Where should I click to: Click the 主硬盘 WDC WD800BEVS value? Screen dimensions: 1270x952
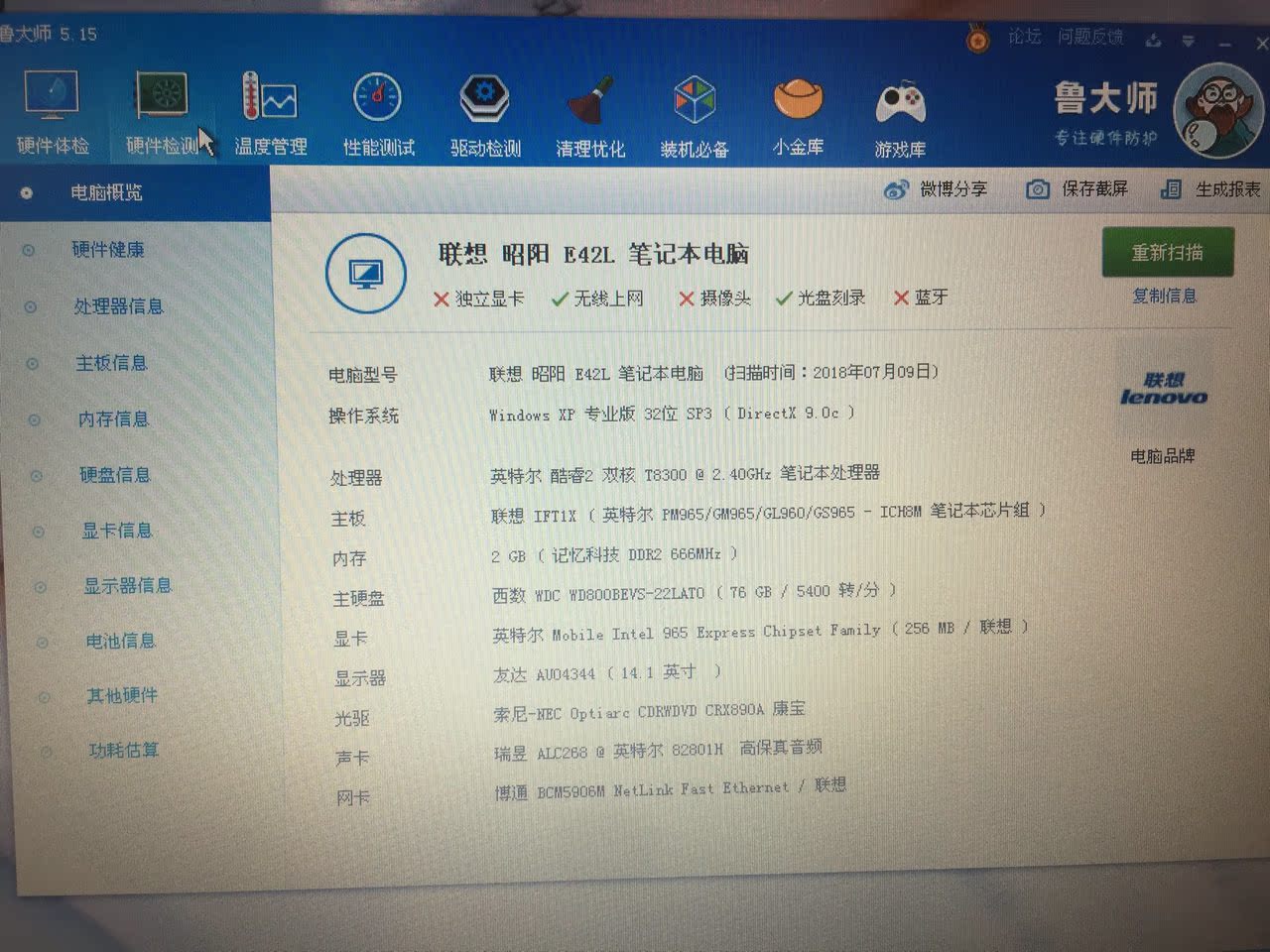(695, 592)
